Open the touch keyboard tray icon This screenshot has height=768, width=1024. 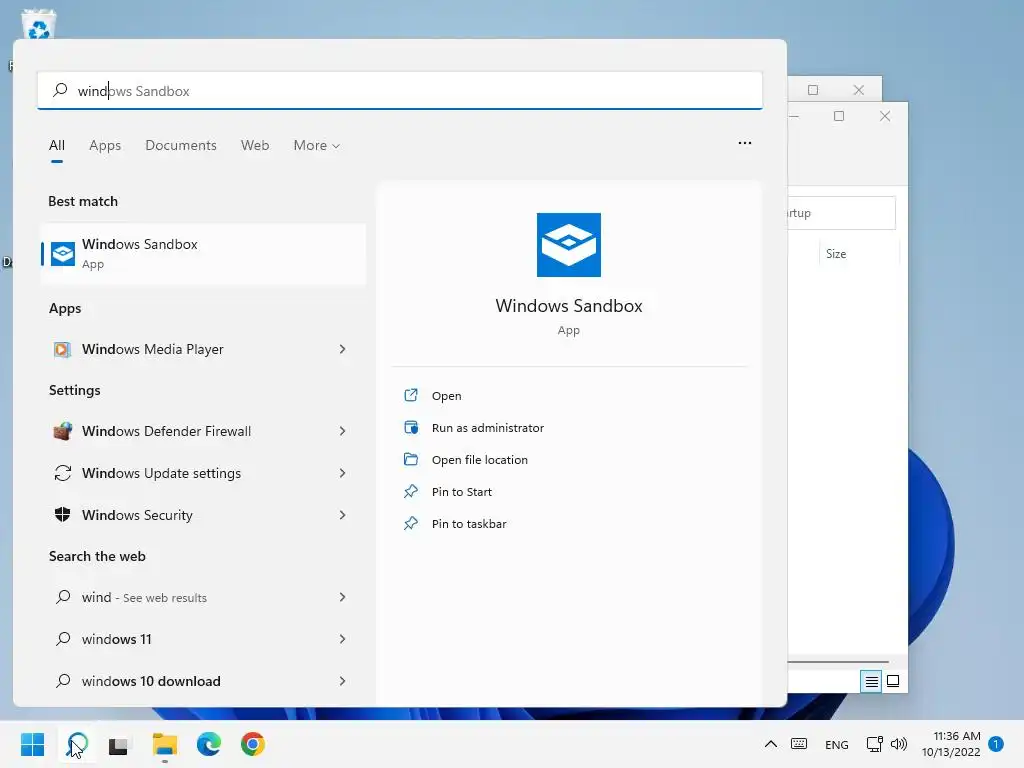coord(799,744)
